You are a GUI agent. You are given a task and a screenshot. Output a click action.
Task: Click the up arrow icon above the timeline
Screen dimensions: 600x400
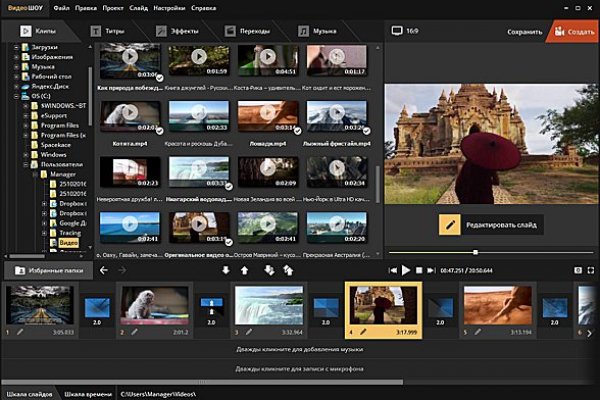[x=245, y=270]
